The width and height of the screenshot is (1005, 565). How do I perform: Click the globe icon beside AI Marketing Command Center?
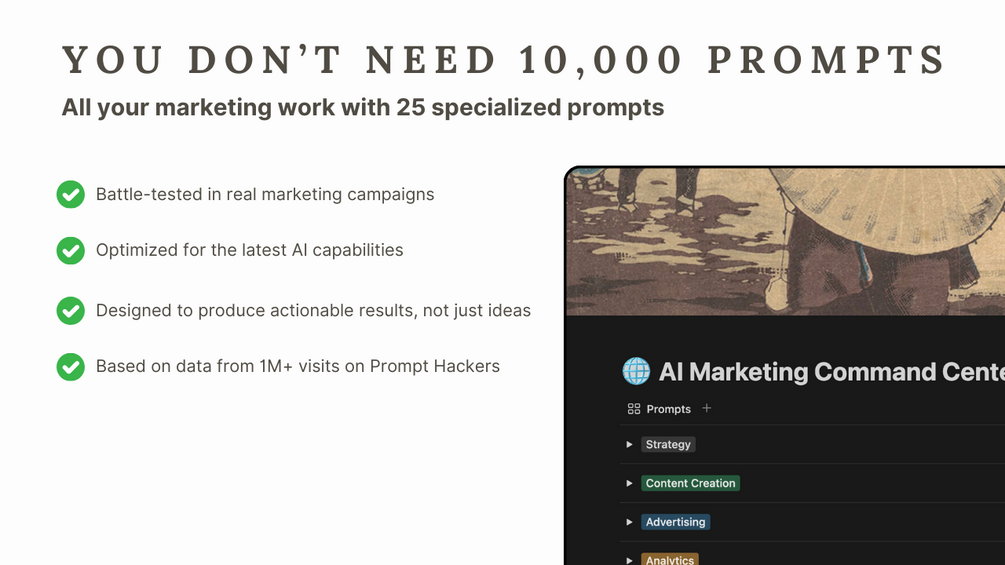(636, 371)
